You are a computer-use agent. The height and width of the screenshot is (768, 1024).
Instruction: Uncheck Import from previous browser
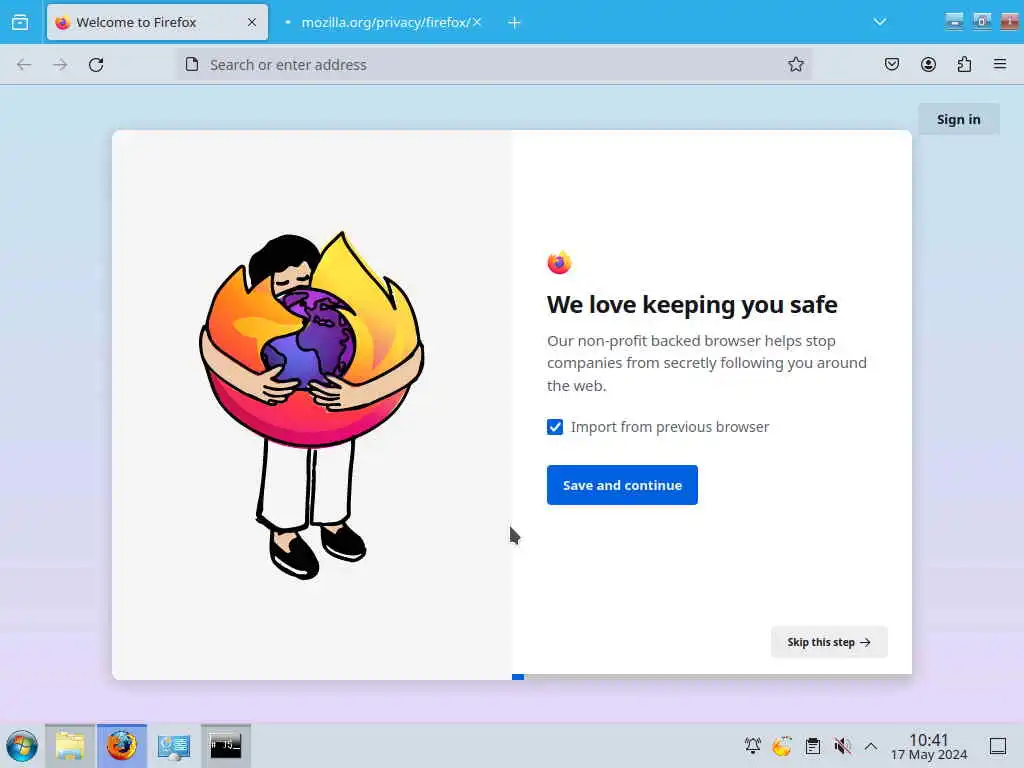pos(555,427)
